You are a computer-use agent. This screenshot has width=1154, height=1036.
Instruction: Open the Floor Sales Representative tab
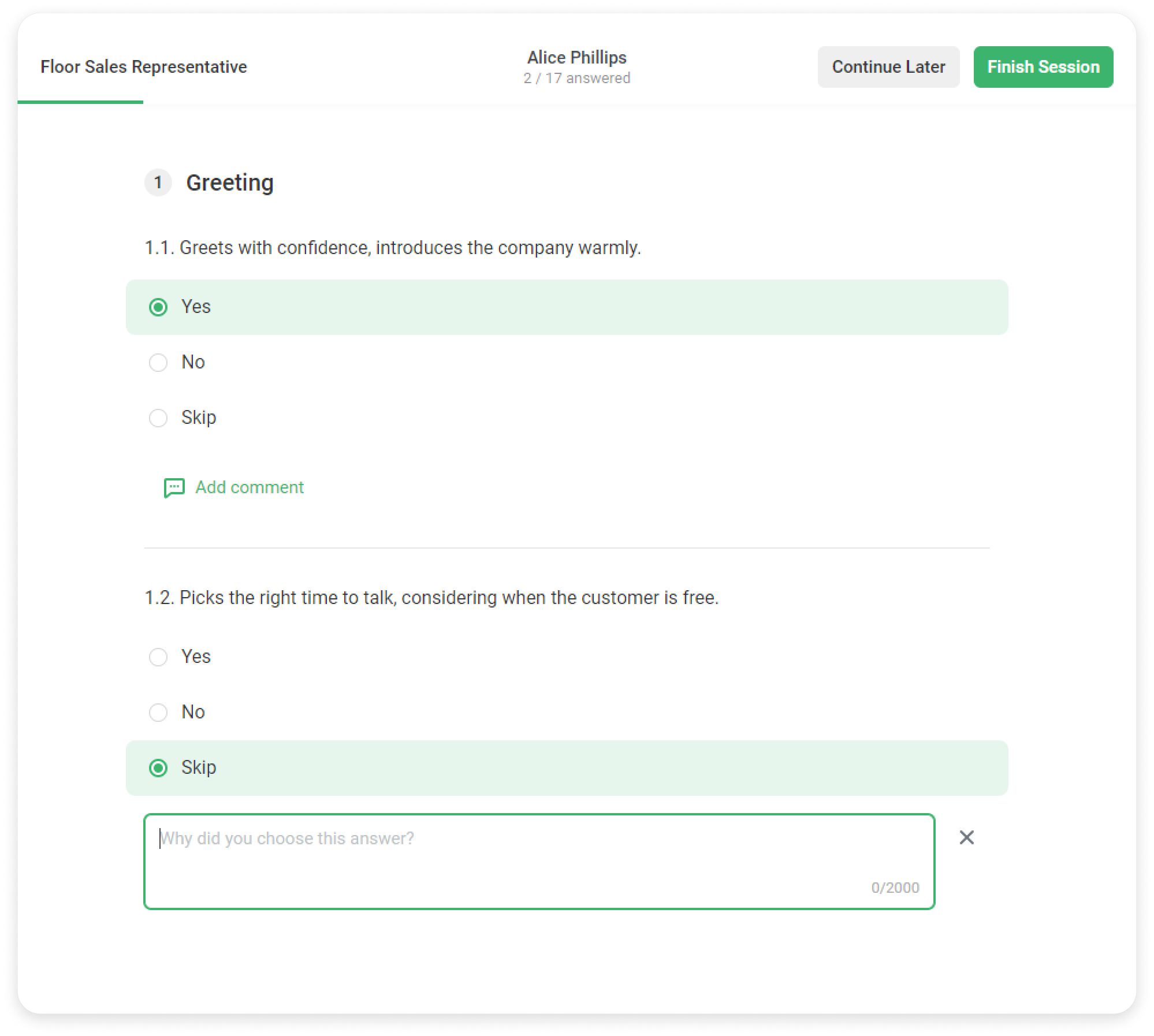143,67
